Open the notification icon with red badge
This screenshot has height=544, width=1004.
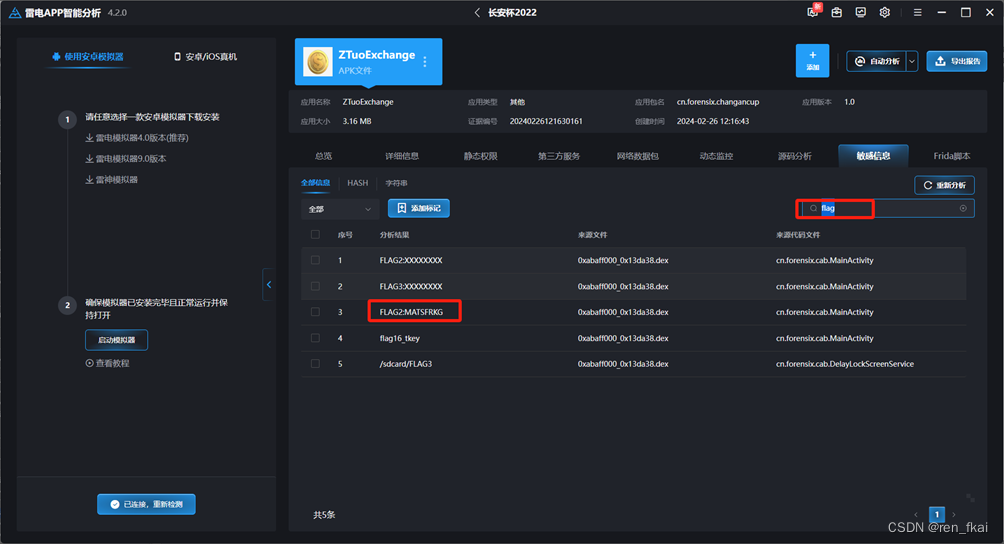[x=813, y=11]
